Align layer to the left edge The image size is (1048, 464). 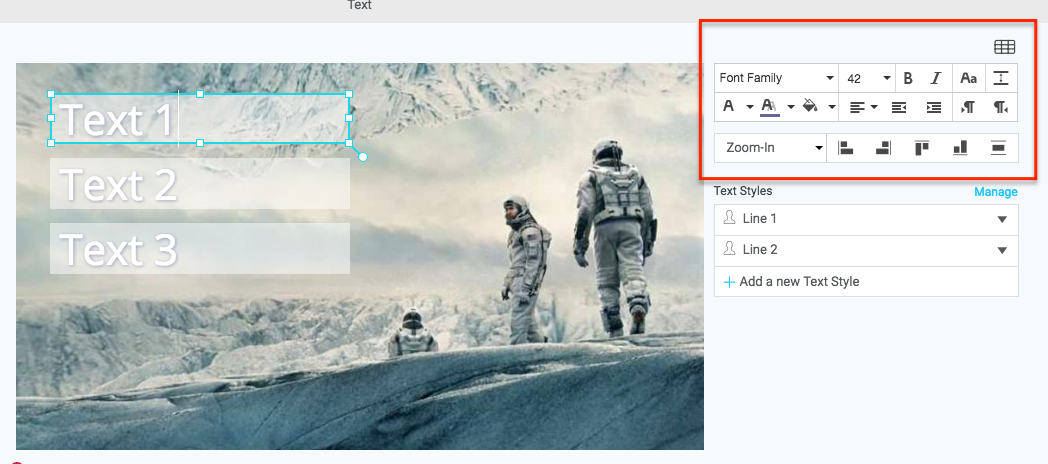(846, 148)
